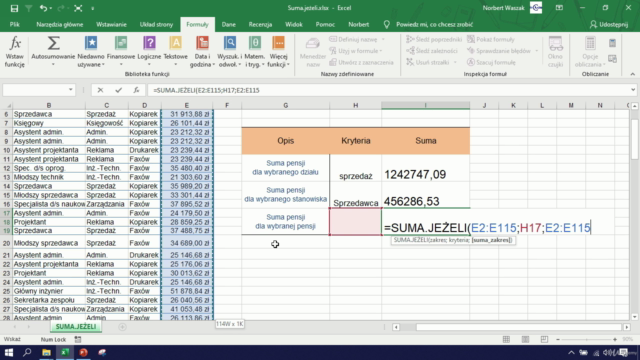Click horizontal scrollbar right arrow

[627, 327]
